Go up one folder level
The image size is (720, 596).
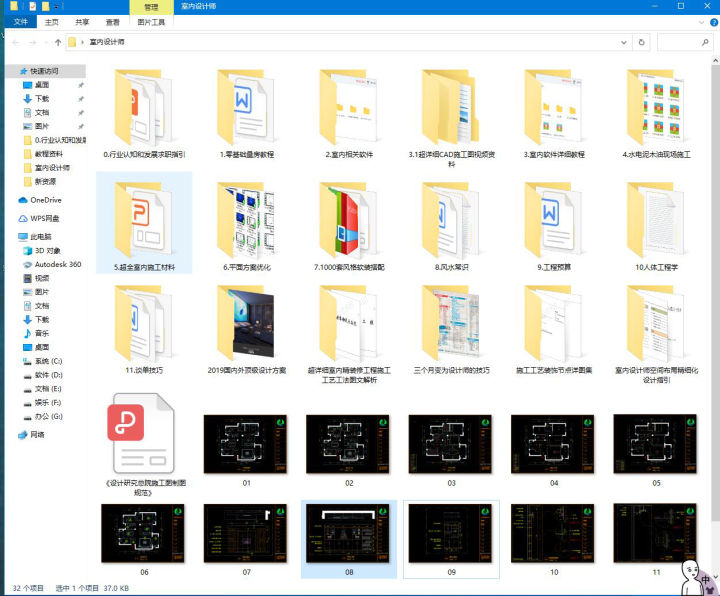coord(57,42)
